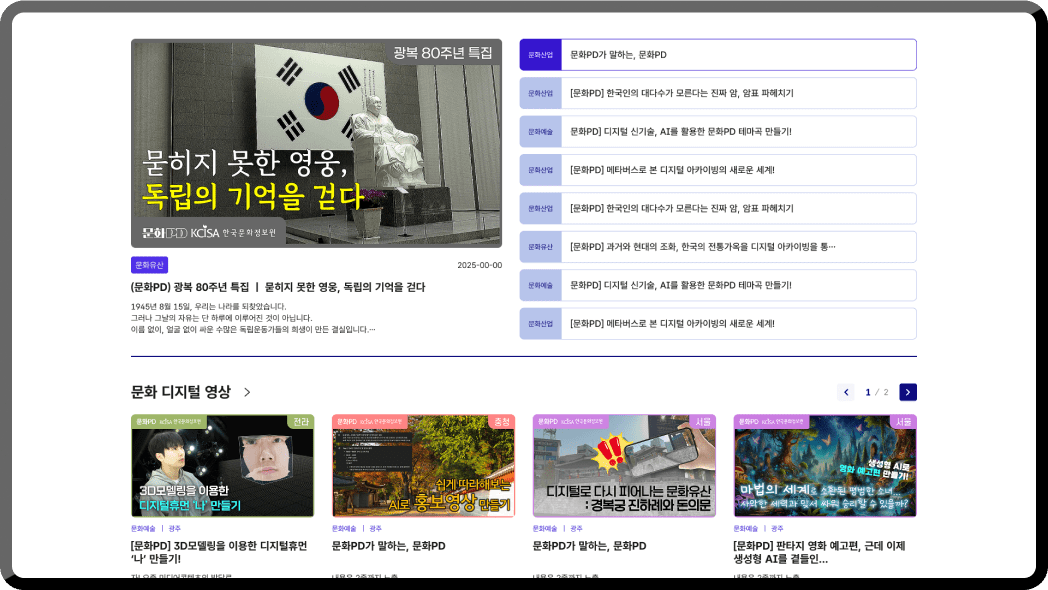Click the description starting 1945년 8월 15일
1048x590 pixels.
point(253,318)
